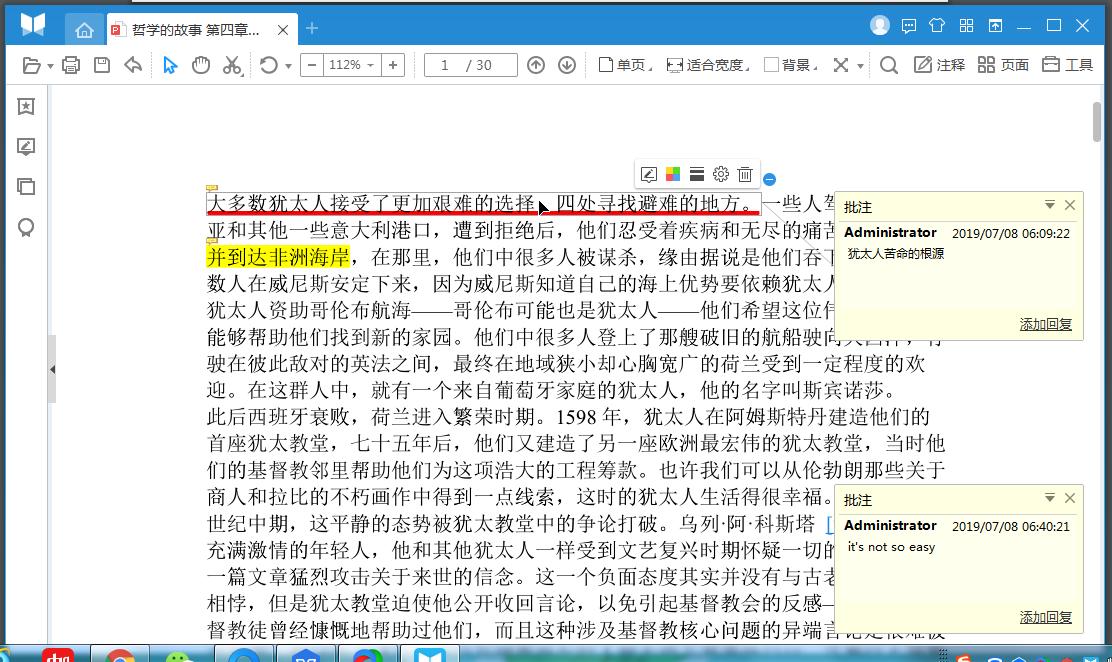The image size is (1112, 662).
Task: Open the zoom percentage dropdown
Action: [x=351, y=65]
